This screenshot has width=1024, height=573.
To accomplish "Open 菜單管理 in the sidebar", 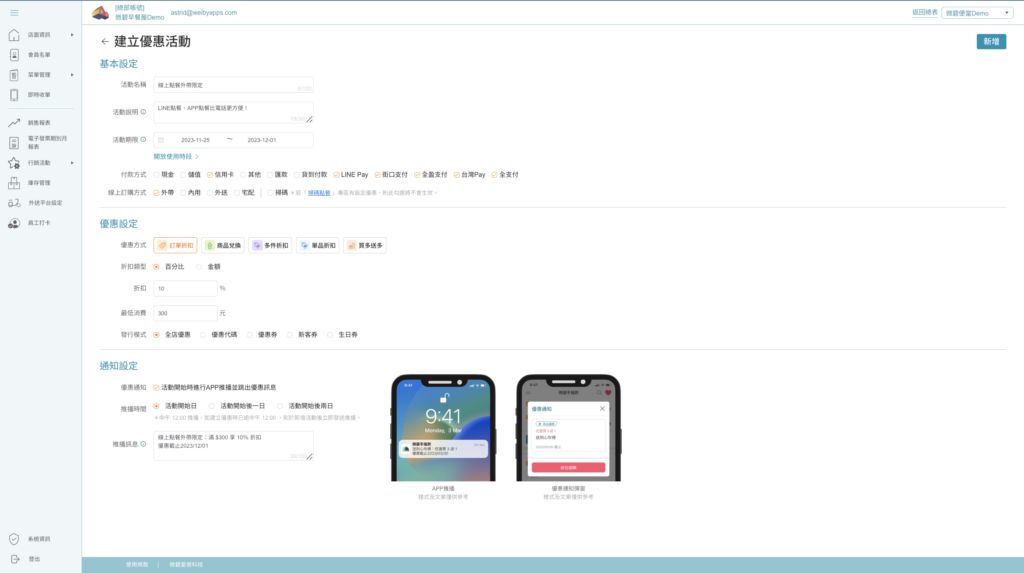I will click(39, 74).
